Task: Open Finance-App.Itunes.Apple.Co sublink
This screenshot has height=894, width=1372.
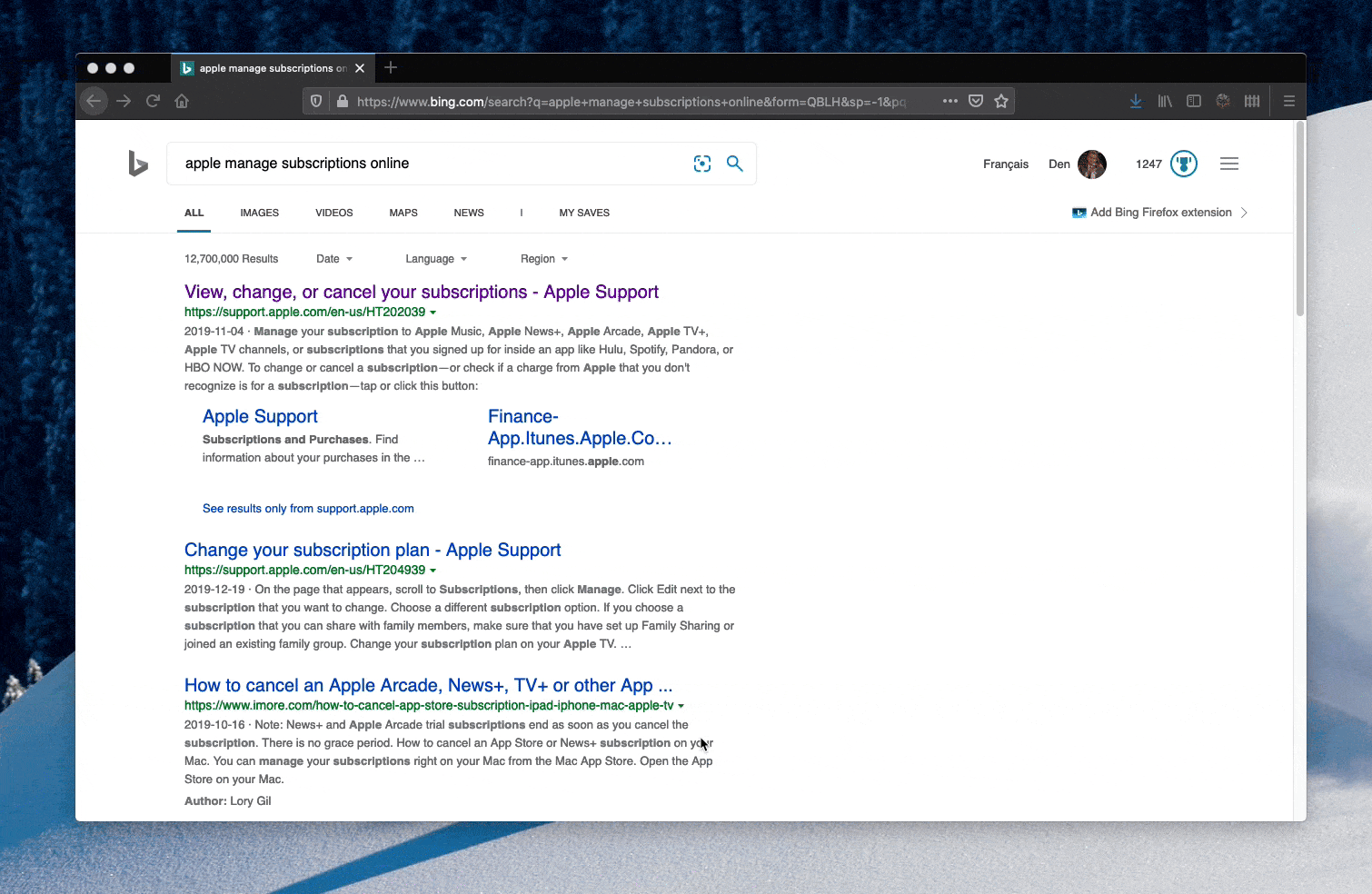Action: click(580, 427)
